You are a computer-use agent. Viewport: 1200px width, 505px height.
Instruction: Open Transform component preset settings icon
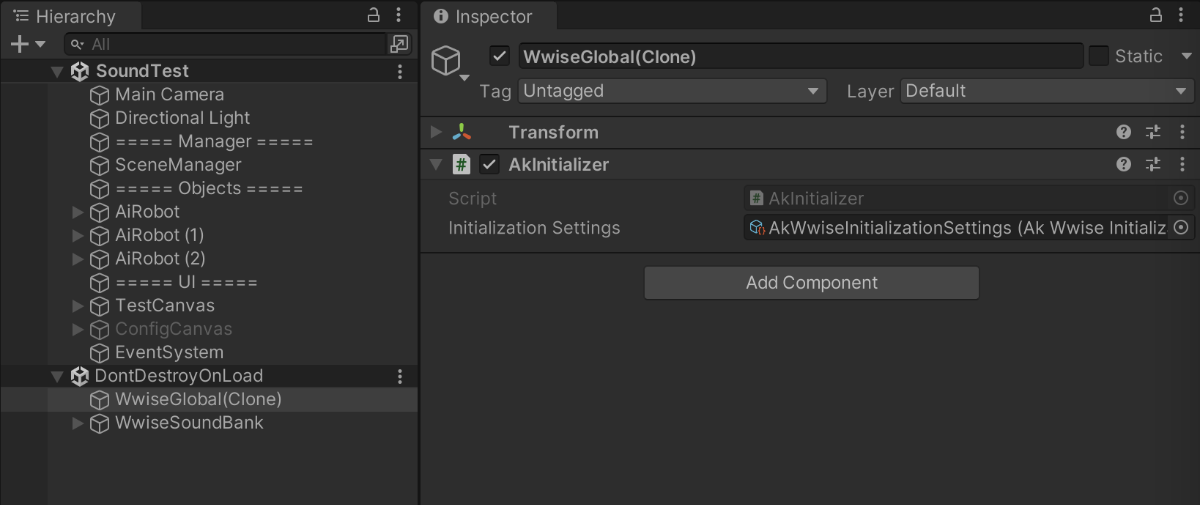[x=1153, y=132]
